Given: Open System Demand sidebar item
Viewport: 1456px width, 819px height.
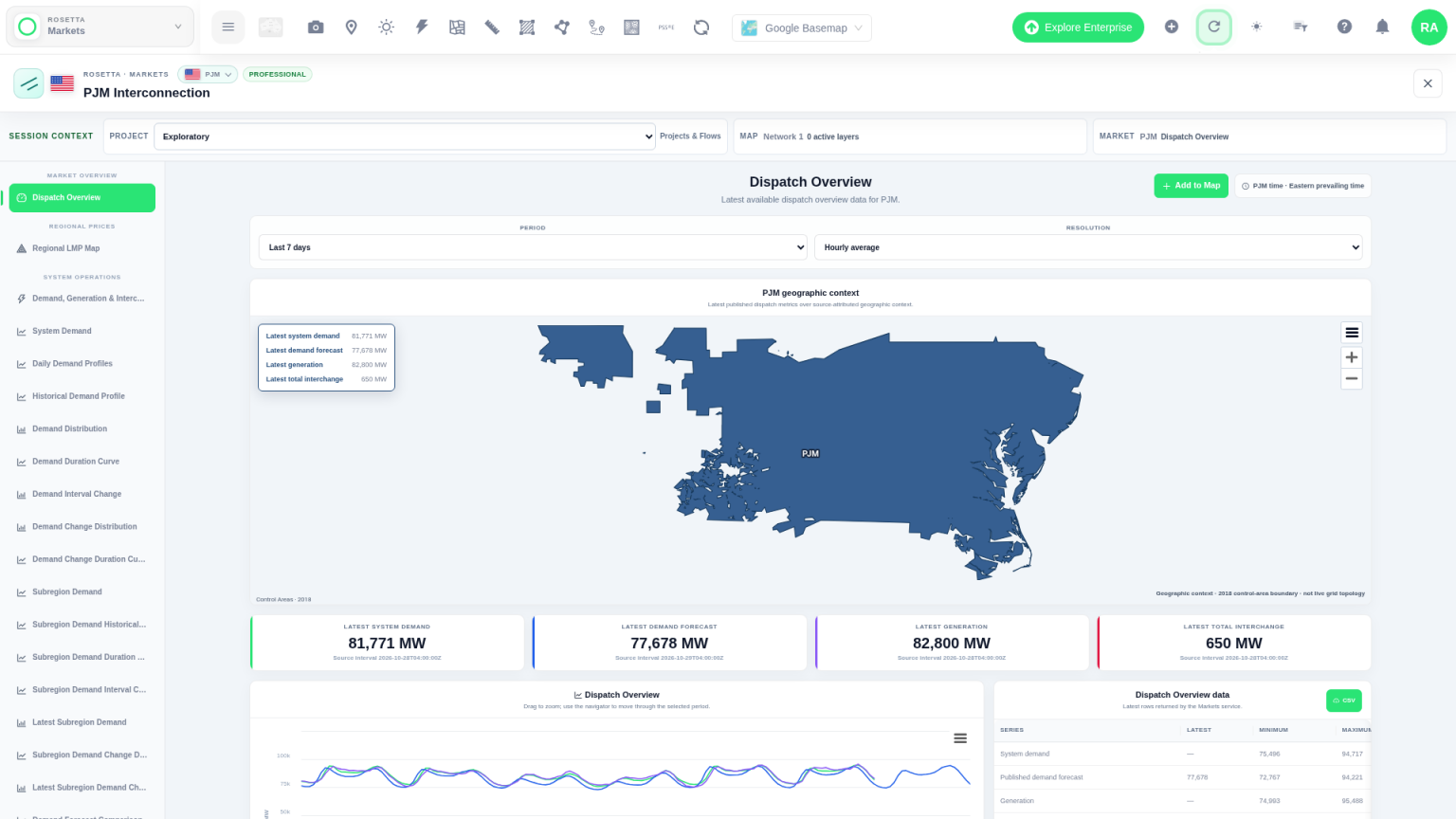Looking at the screenshot, I should point(82,331).
